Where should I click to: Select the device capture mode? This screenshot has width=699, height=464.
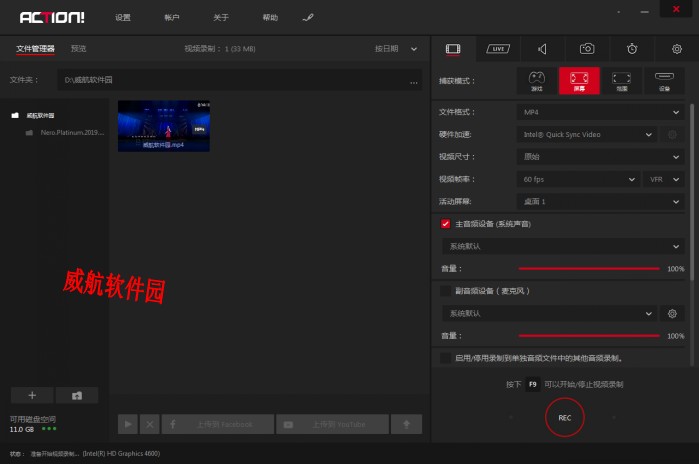[664, 80]
